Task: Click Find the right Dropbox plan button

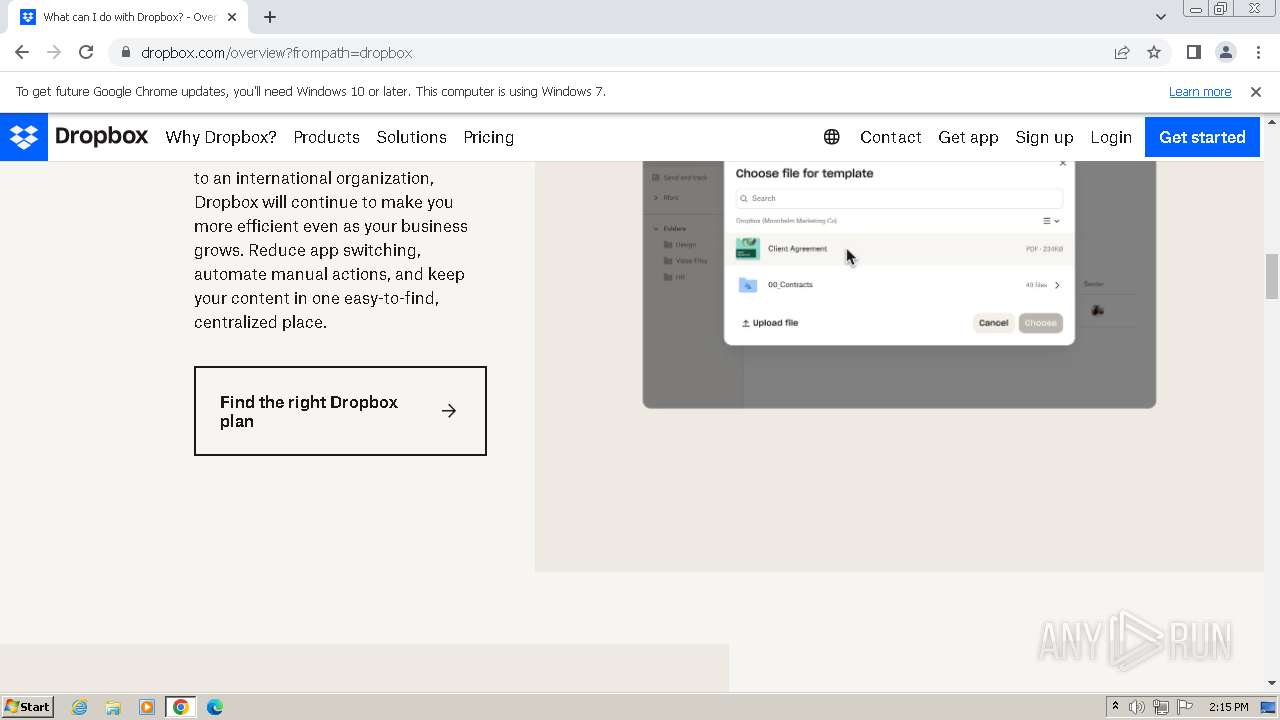Action: pyautogui.click(x=340, y=411)
